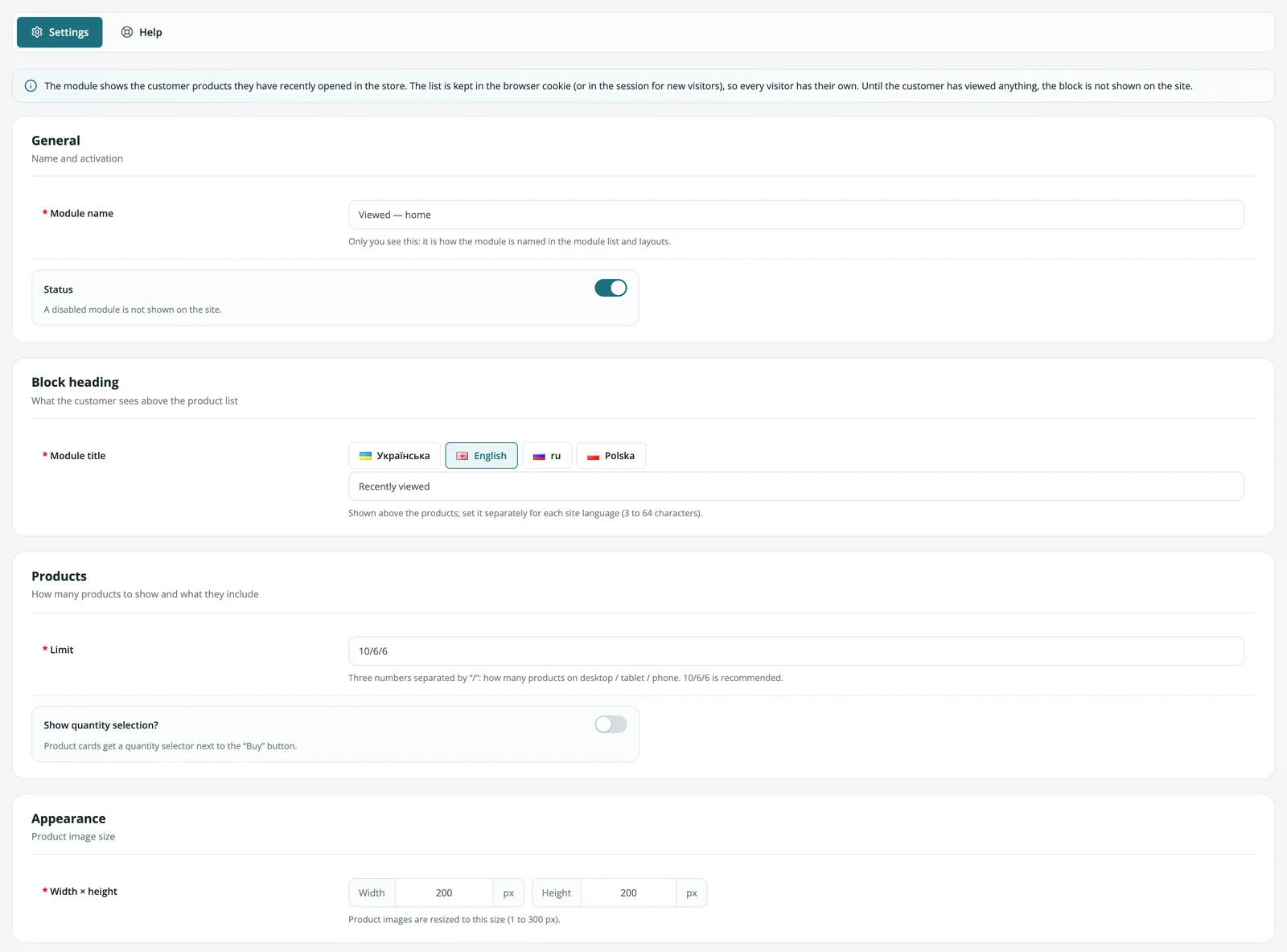Click the info icon in the notice banner

coord(31,86)
